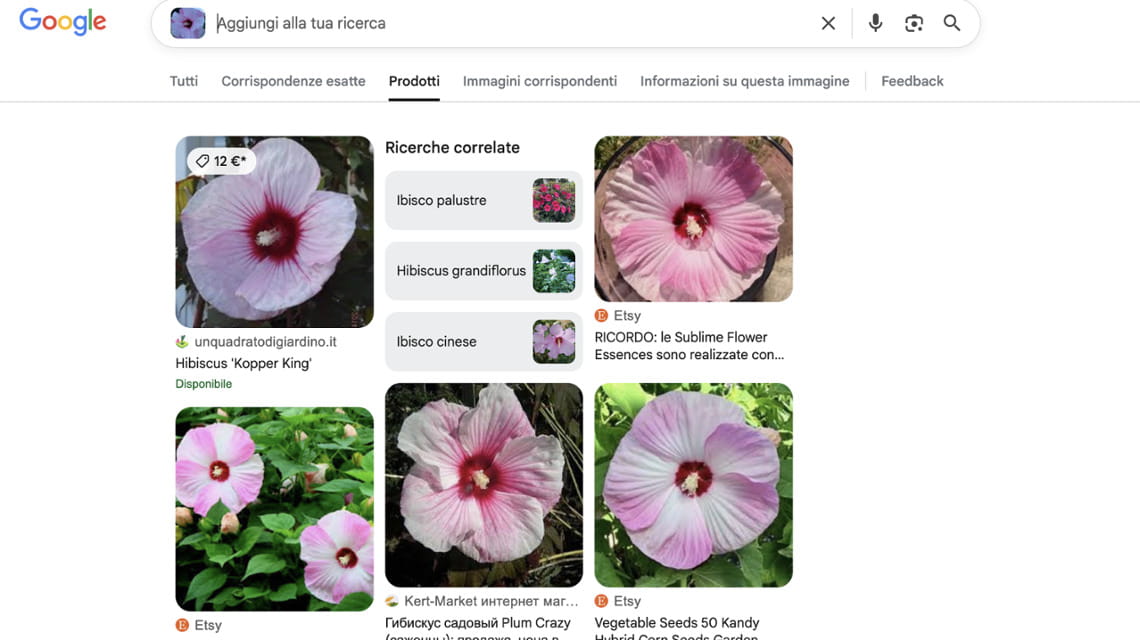Viewport: 1140px width, 640px height.
Task: Click the X to clear the search
Action: (x=828, y=22)
